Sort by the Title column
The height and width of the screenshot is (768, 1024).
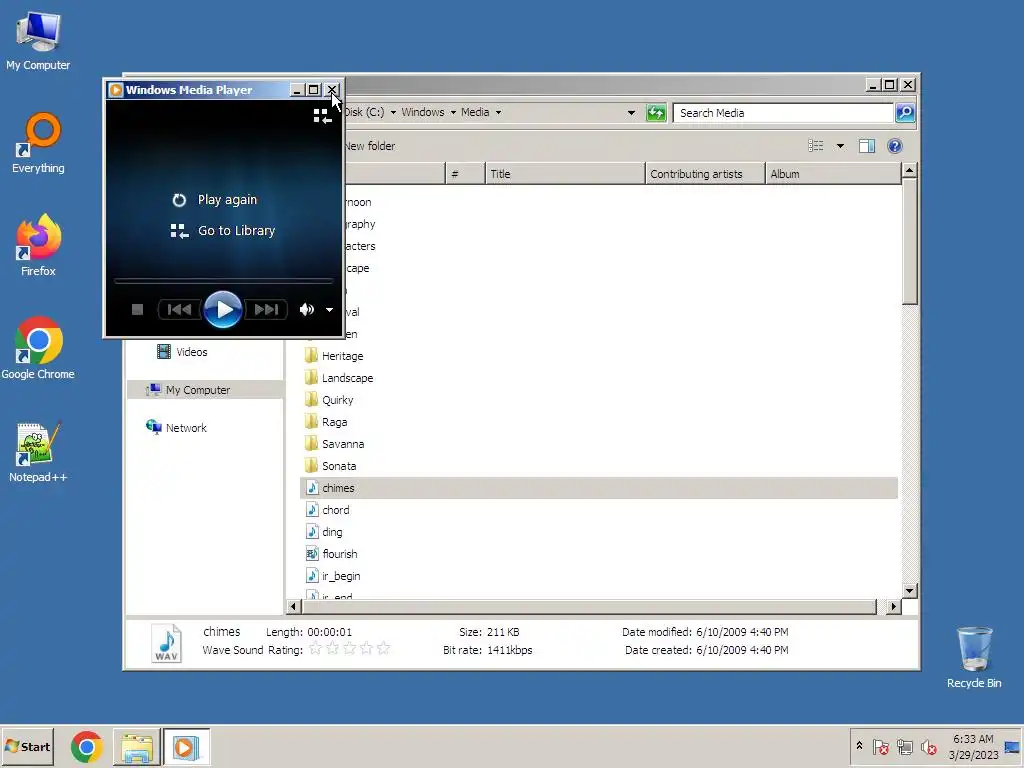(x=565, y=174)
